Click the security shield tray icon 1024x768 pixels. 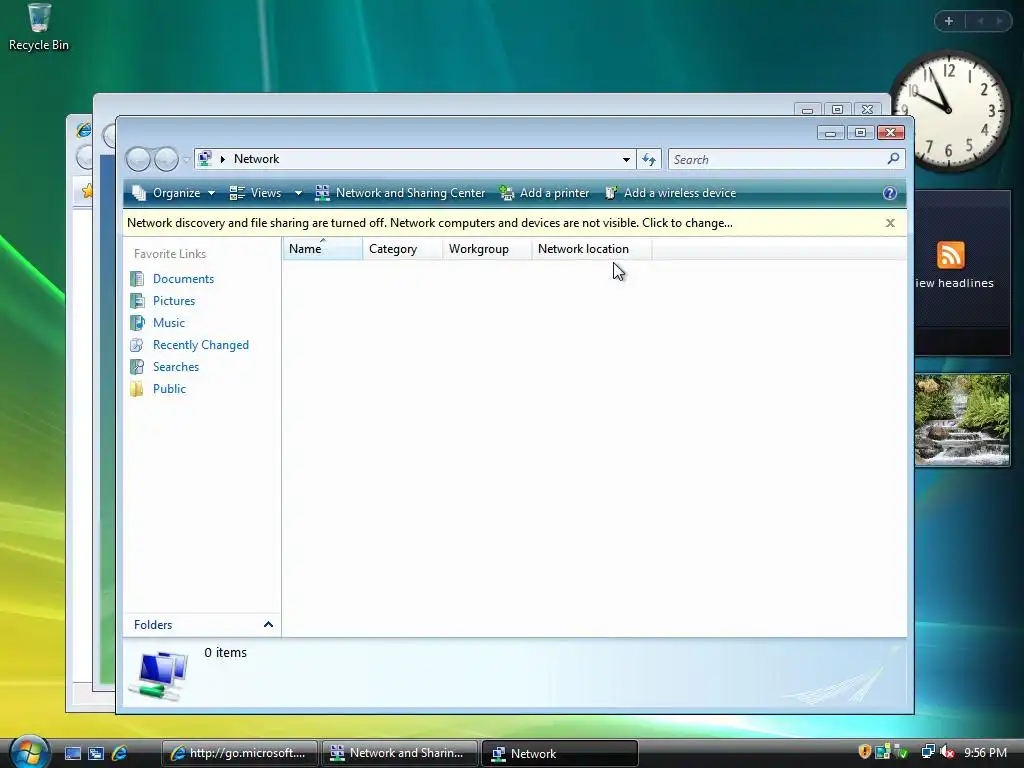coord(865,752)
